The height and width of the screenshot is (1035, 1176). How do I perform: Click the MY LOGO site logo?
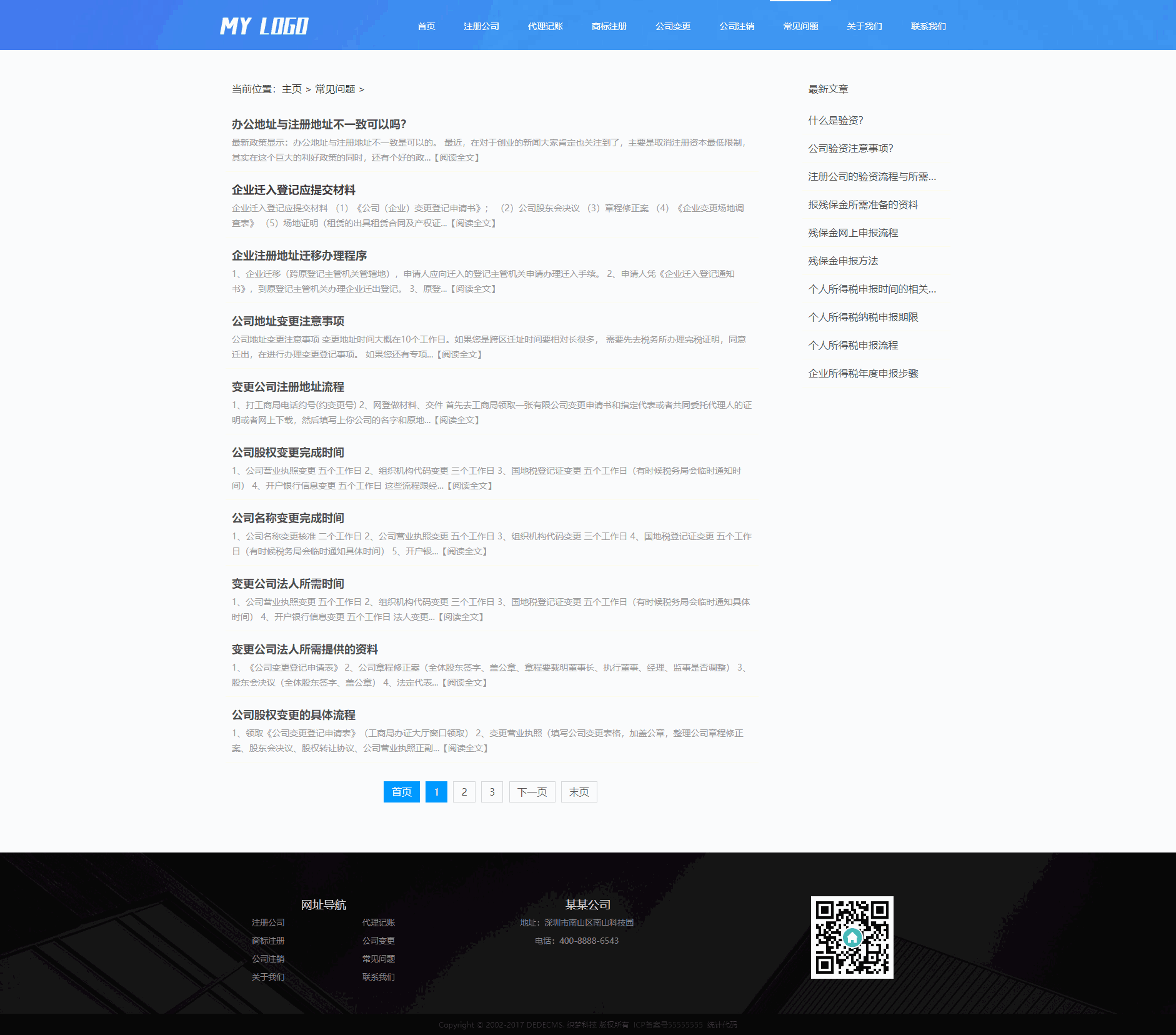[x=264, y=26]
